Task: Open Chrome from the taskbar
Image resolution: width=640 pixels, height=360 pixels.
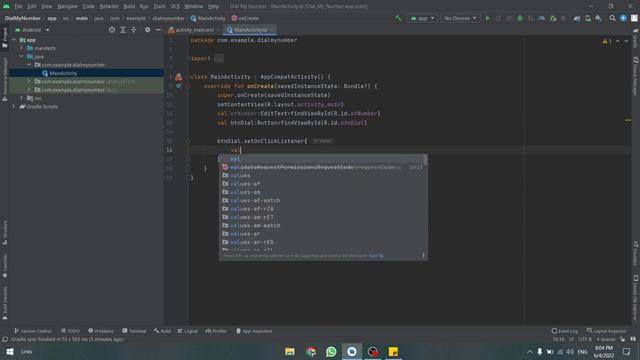Action: click(311, 351)
